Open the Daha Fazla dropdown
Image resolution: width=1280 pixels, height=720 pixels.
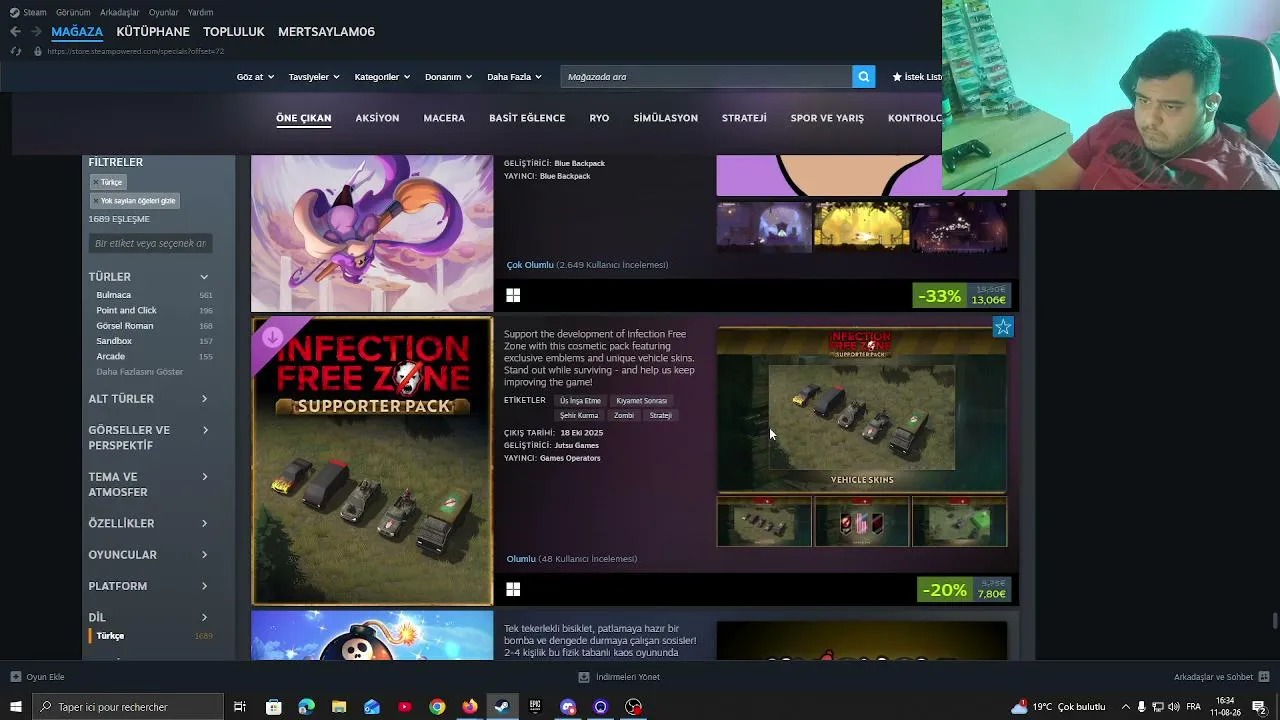[514, 77]
